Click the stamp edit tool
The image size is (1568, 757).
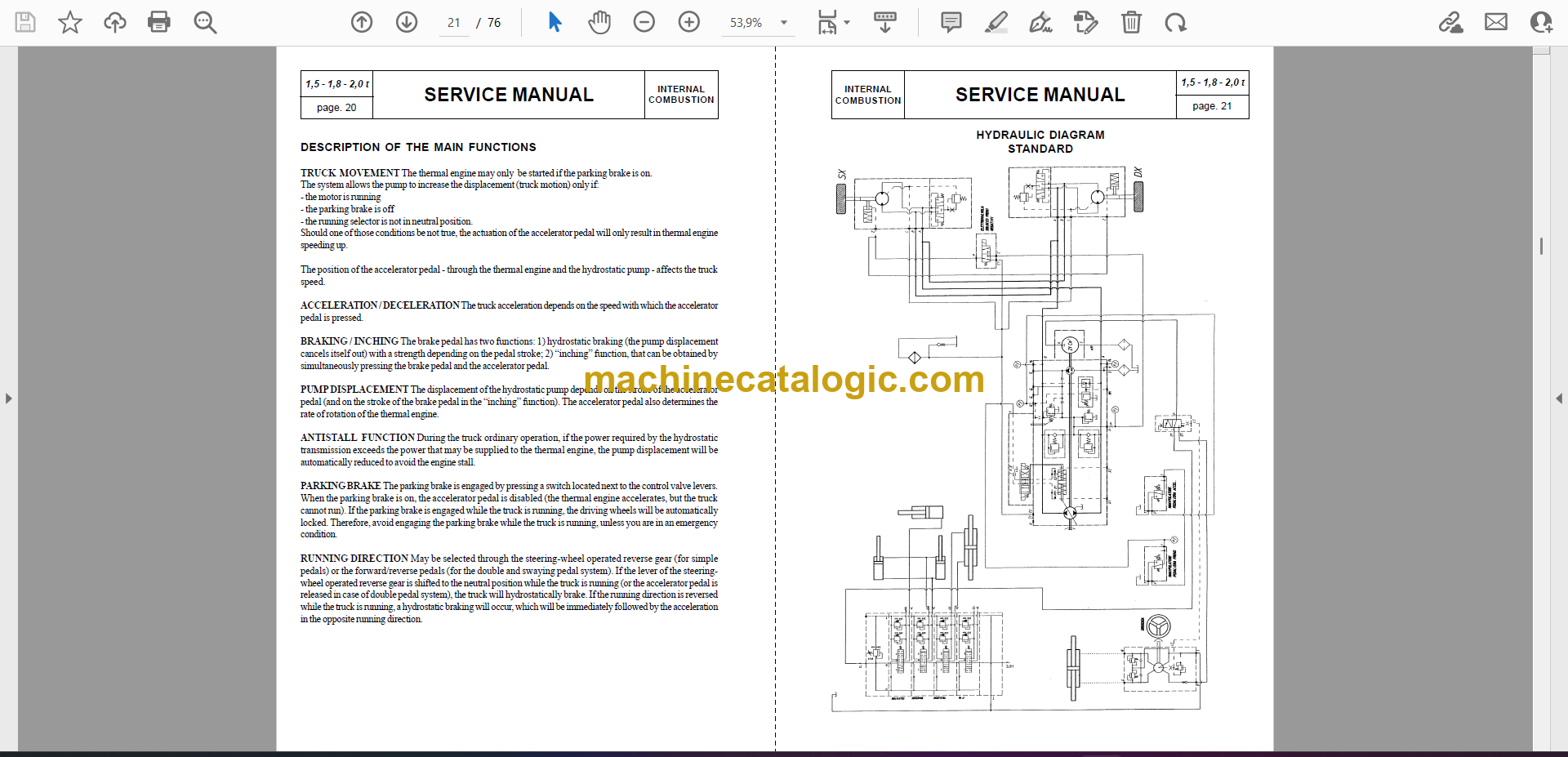coord(1086,22)
